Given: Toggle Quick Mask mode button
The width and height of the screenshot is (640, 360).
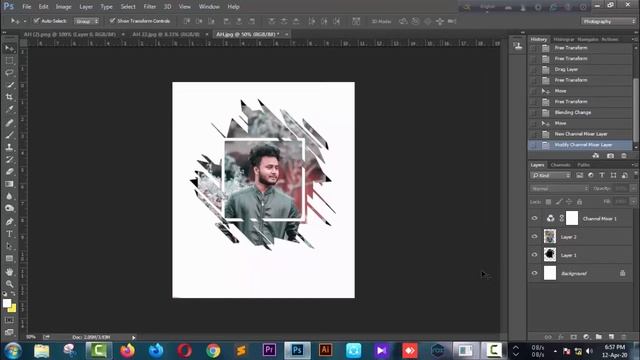Looking at the screenshot, I should (x=9, y=320).
